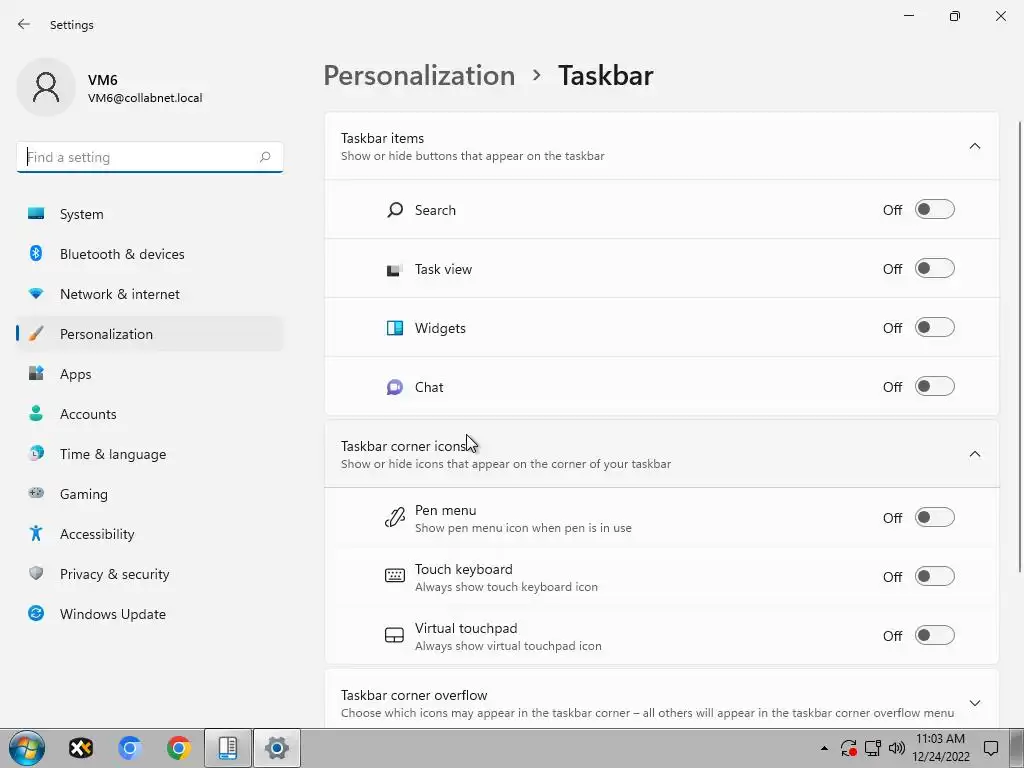Click the Personalization breadcrumb link
The width and height of the screenshot is (1024, 768).
click(x=419, y=75)
